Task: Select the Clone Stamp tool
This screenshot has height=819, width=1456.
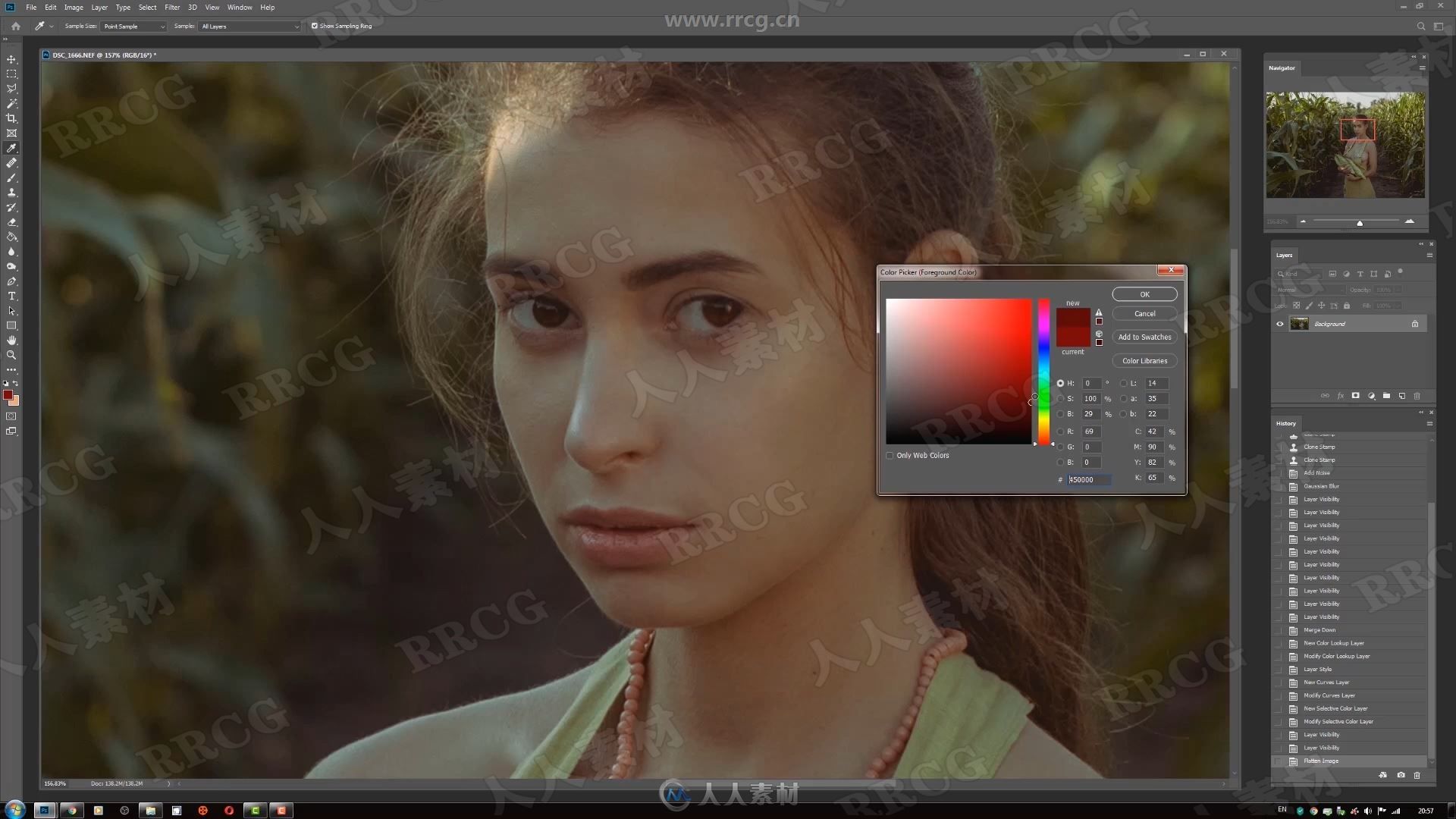Action: click(11, 193)
